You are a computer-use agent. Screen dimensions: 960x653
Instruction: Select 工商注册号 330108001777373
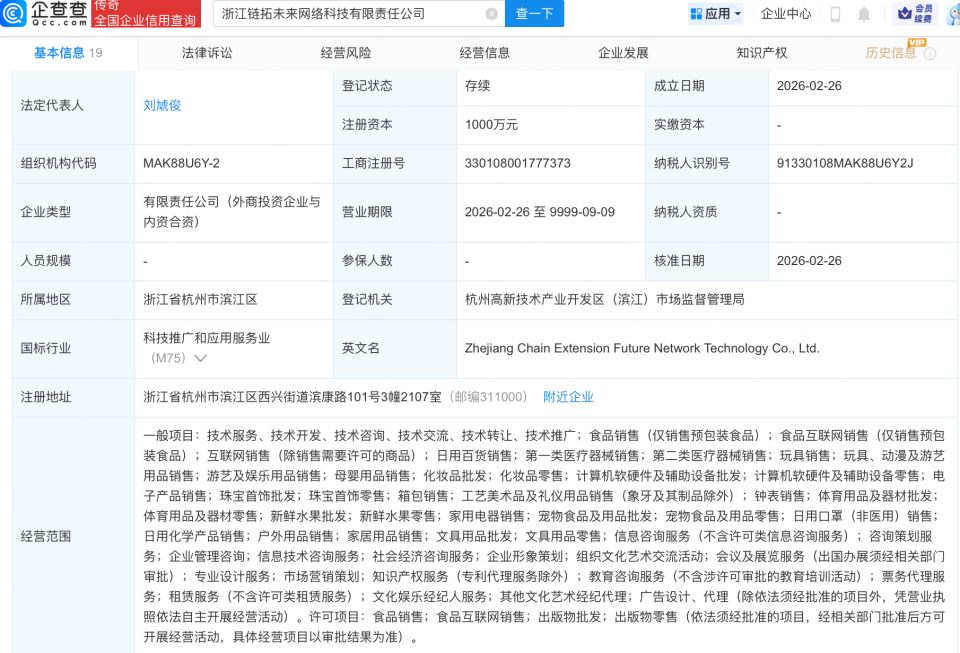coord(517,163)
